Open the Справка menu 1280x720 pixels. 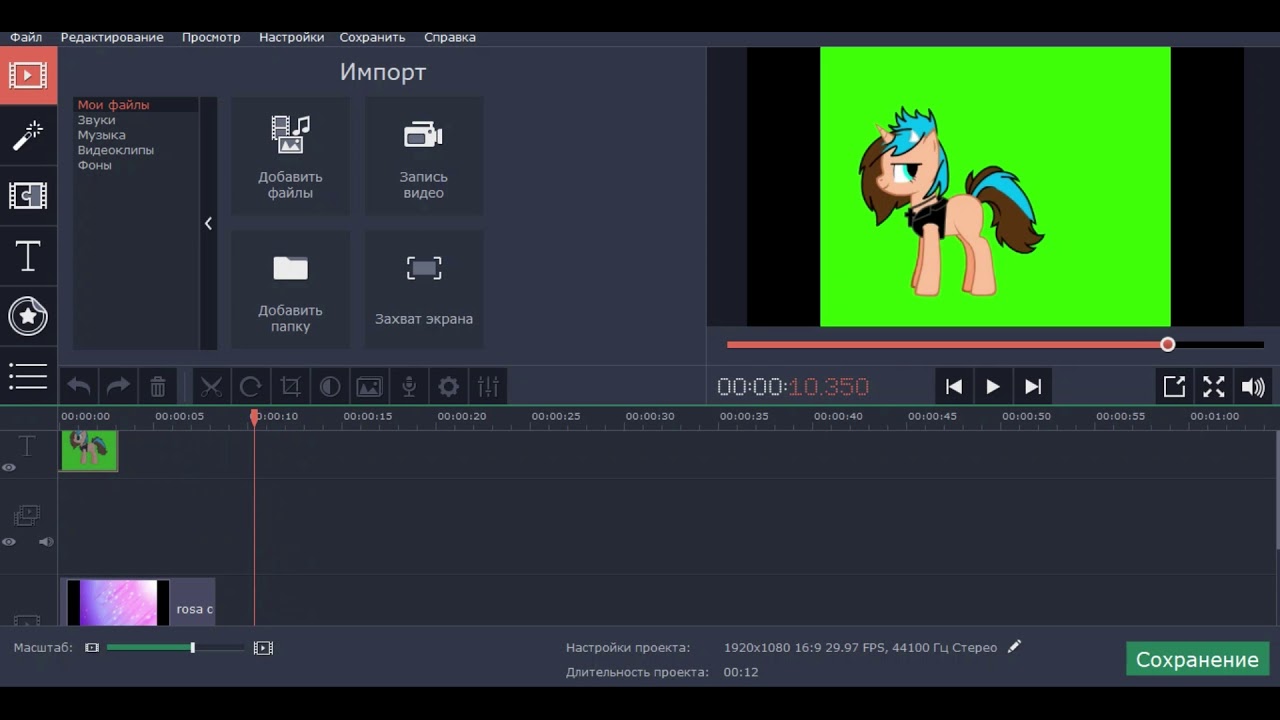[x=450, y=37]
